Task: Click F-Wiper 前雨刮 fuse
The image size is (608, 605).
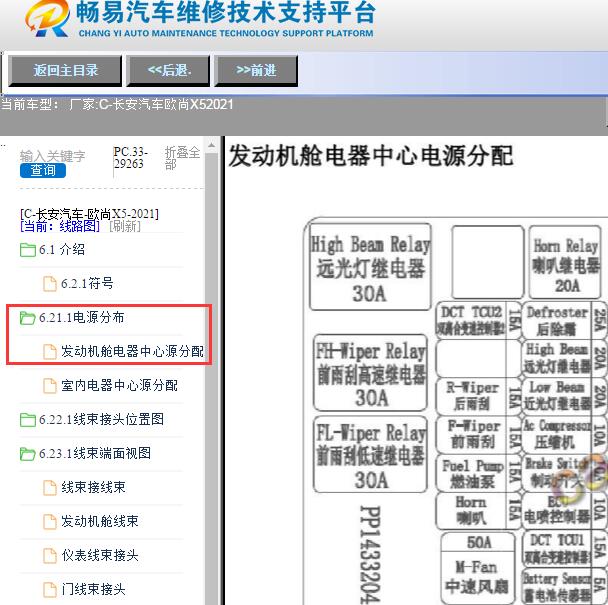Action: pos(478,435)
